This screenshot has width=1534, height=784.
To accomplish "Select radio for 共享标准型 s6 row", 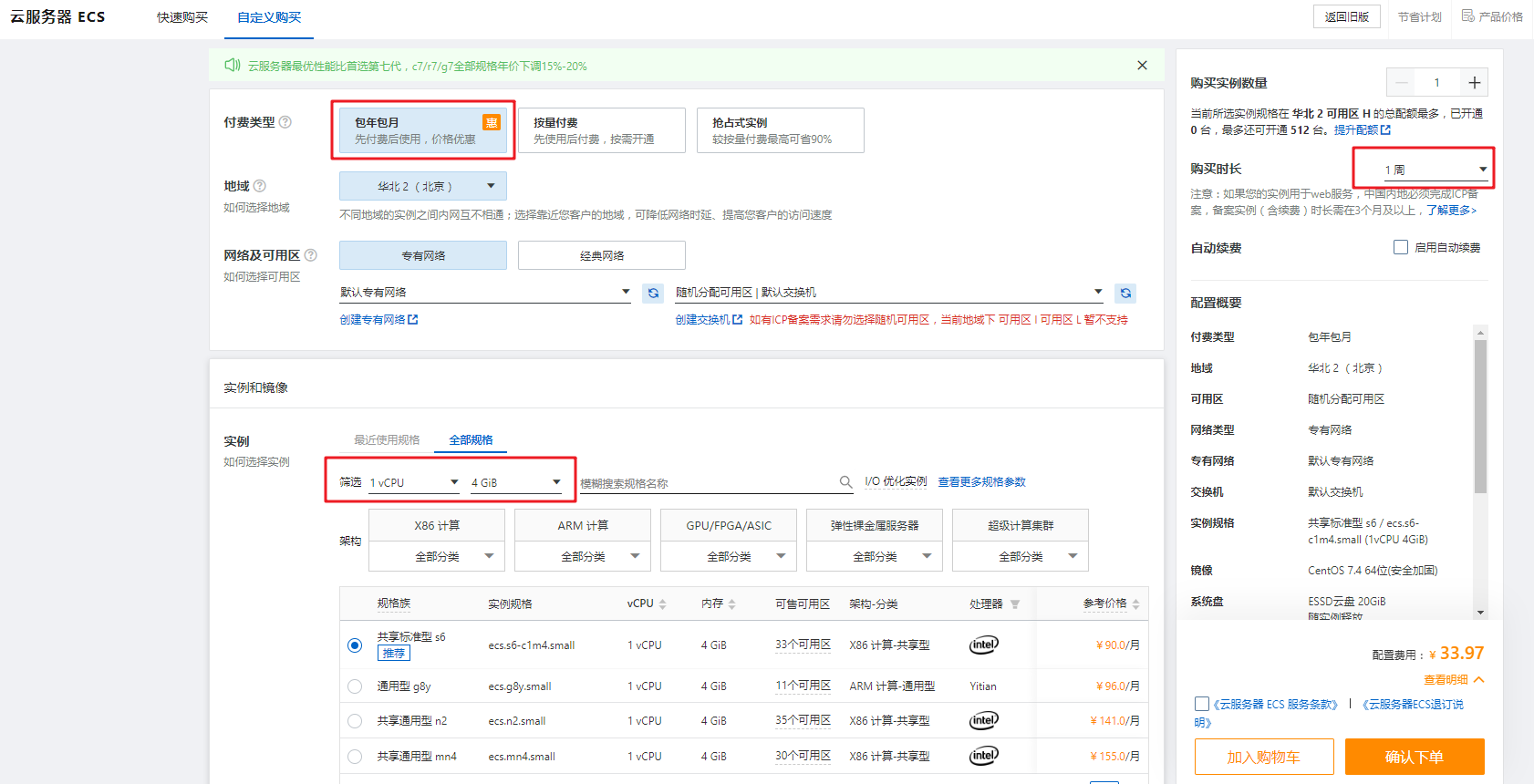I will (355, 645).
